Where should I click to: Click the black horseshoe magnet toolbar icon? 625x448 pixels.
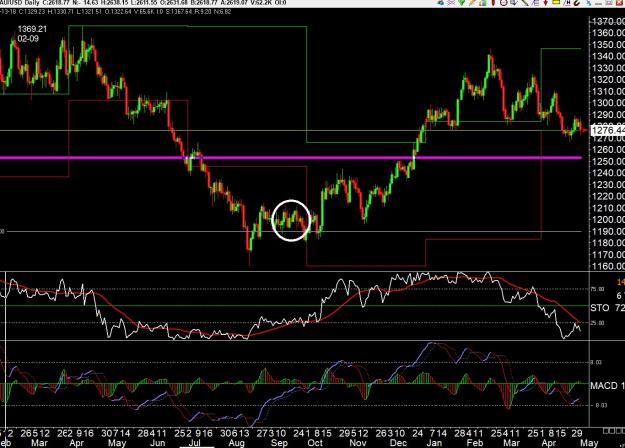[576, 2]
